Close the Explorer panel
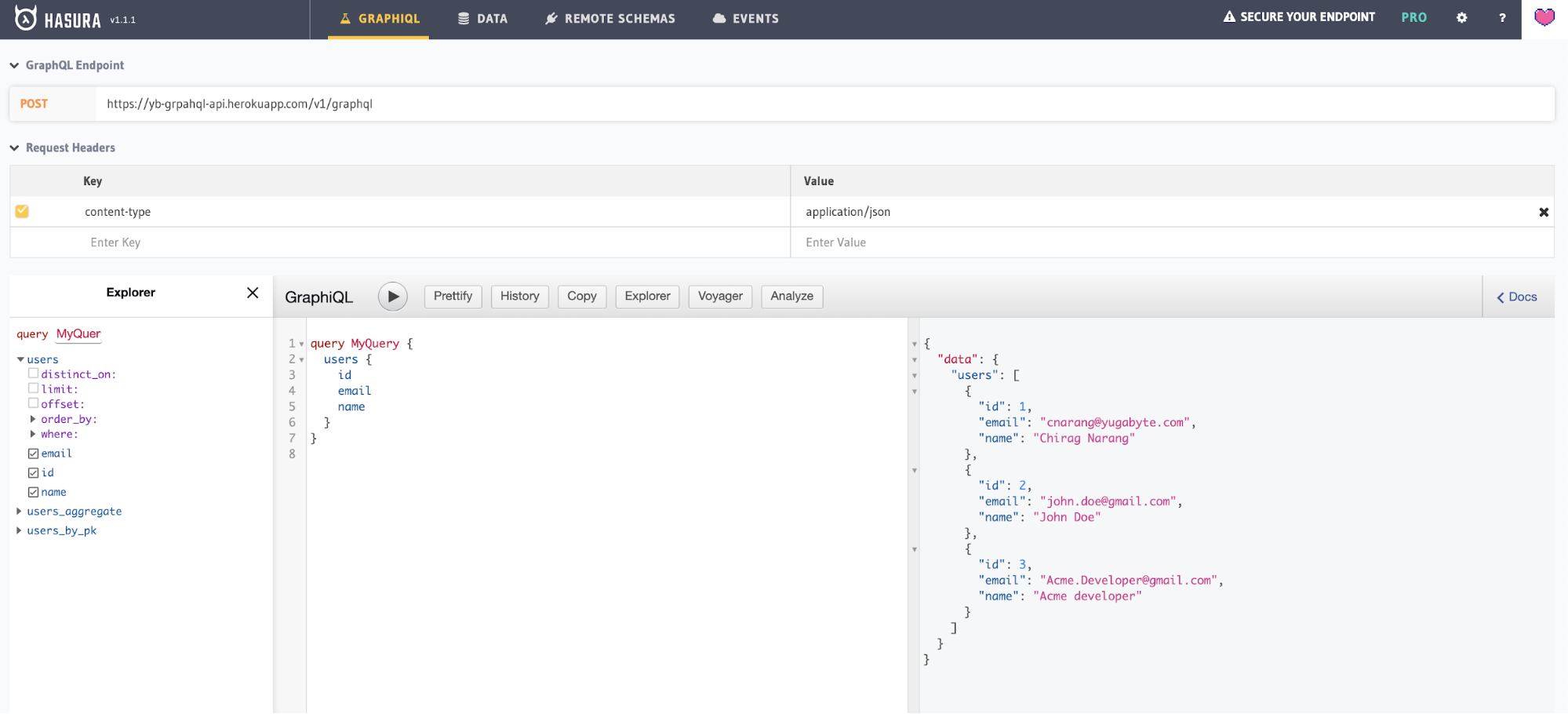Image resolution: width=1568 pixels, height=714 pixels. point(253,293)
